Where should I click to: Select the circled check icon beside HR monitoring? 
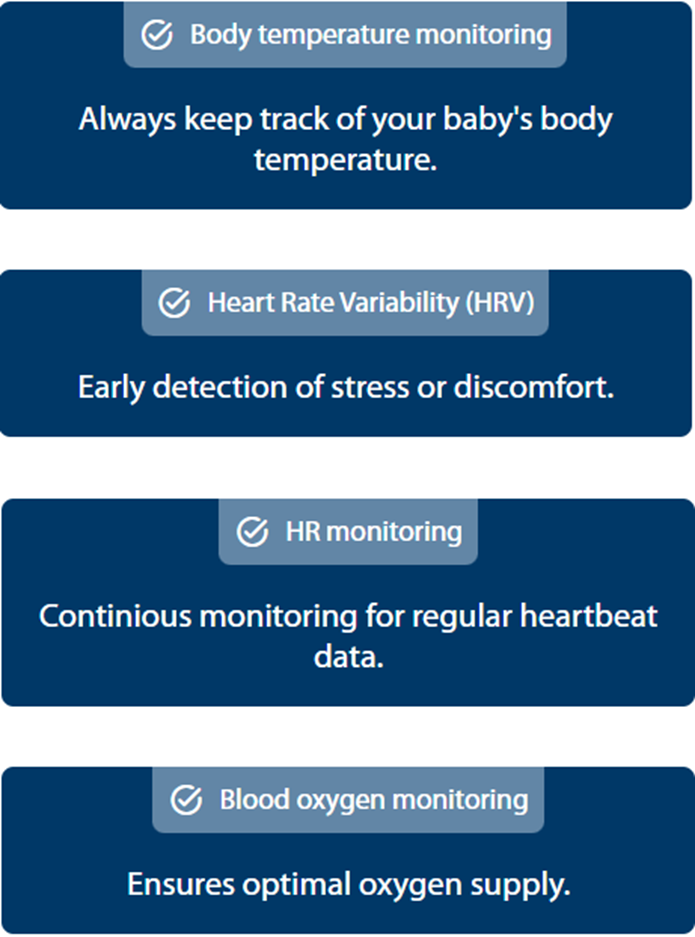[252, 532]
